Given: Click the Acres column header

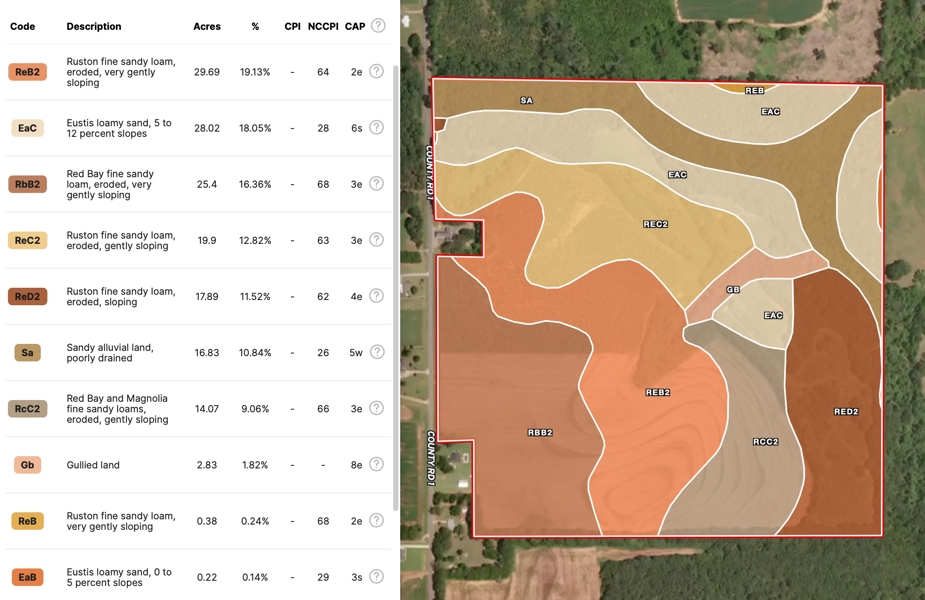Looking at the screenshot, I should click(x=207, y=27).
